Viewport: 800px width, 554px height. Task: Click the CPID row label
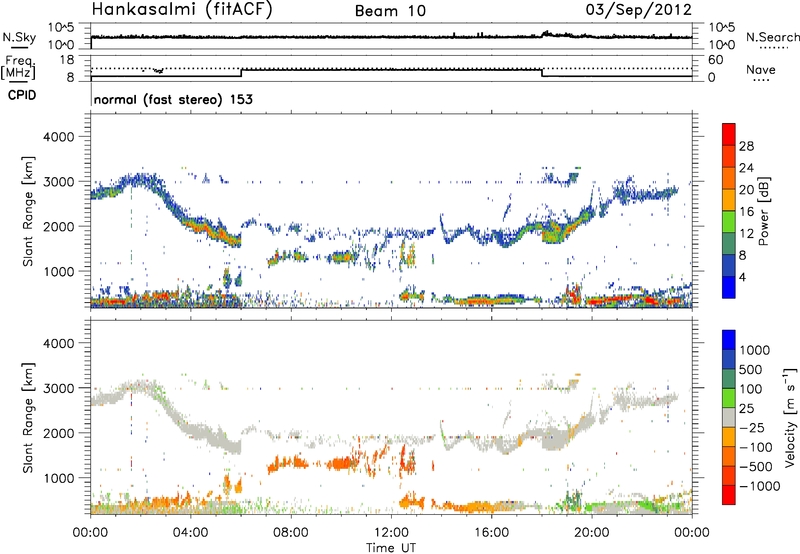[x=22, y=95]
